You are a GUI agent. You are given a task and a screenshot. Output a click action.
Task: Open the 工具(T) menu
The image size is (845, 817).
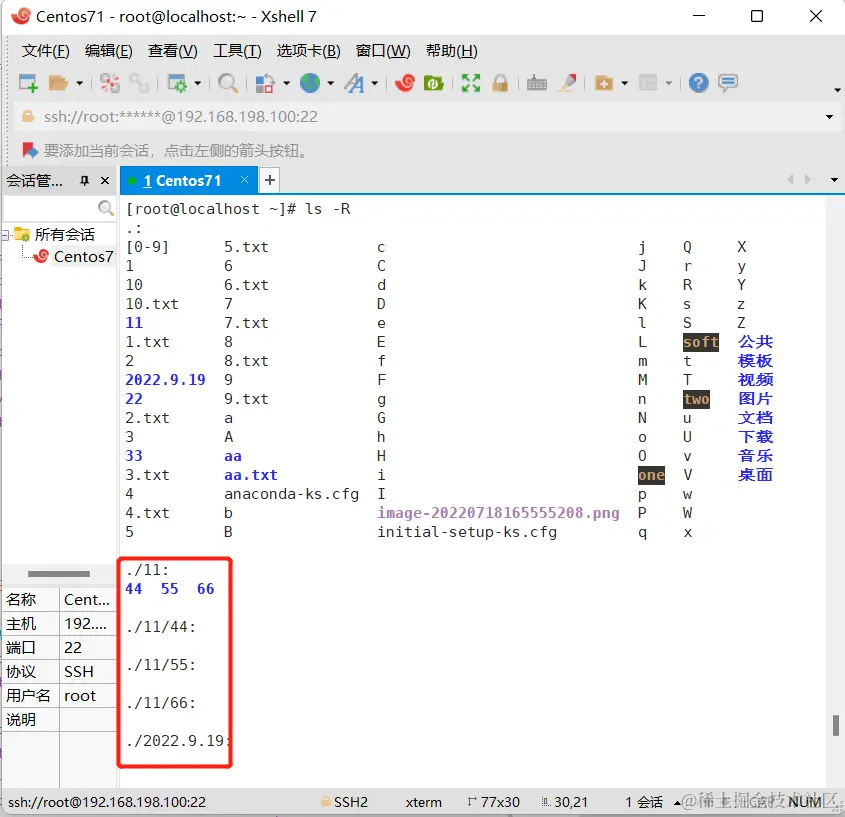click(237, 51)
